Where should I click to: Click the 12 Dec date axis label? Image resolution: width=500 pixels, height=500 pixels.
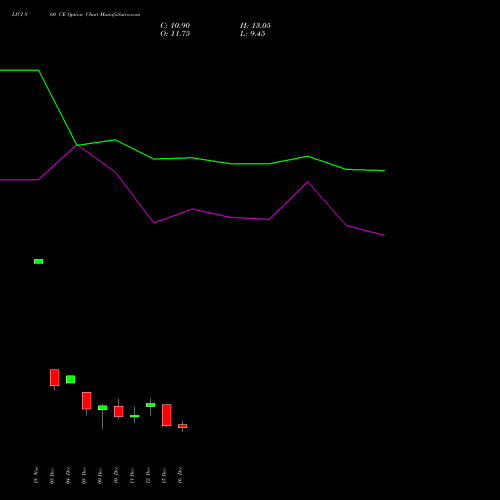[x=148, y=476]
